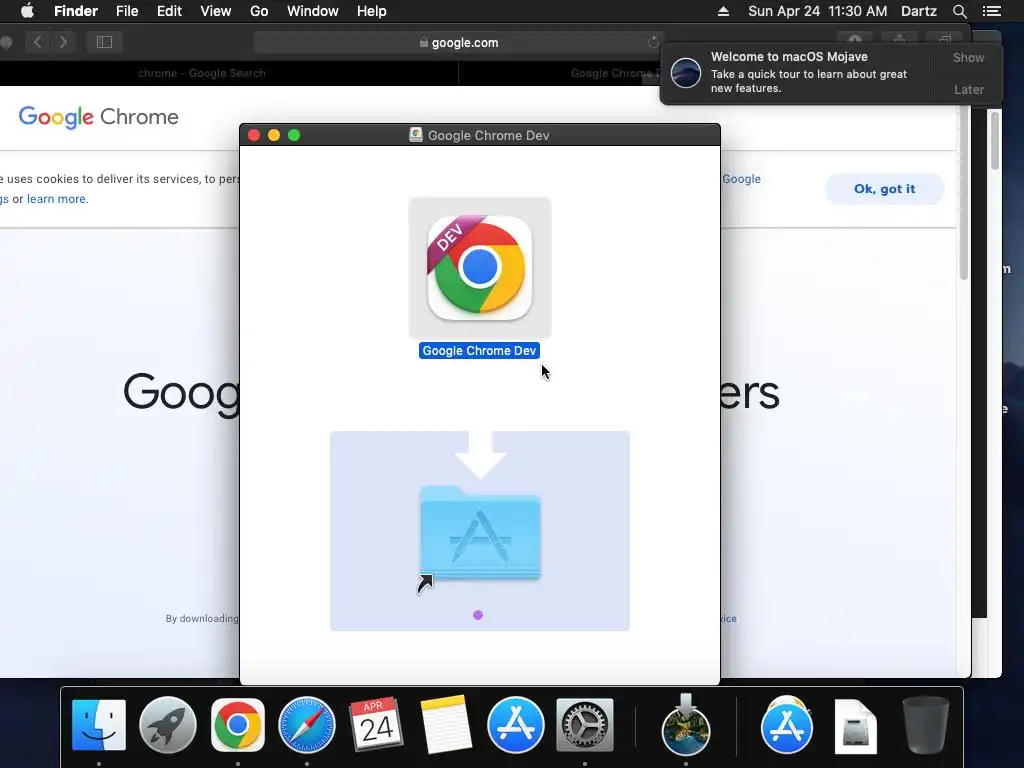Open the Finder menu
1024x768 pixels.
coord(76,11)
